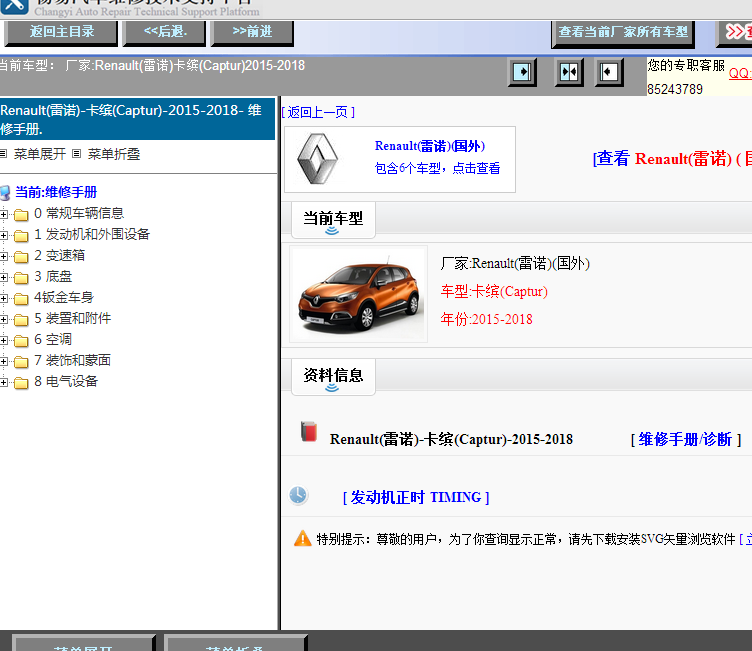Click the expand right panel arrow icon
752x651 pixels.
click(522, 72)
